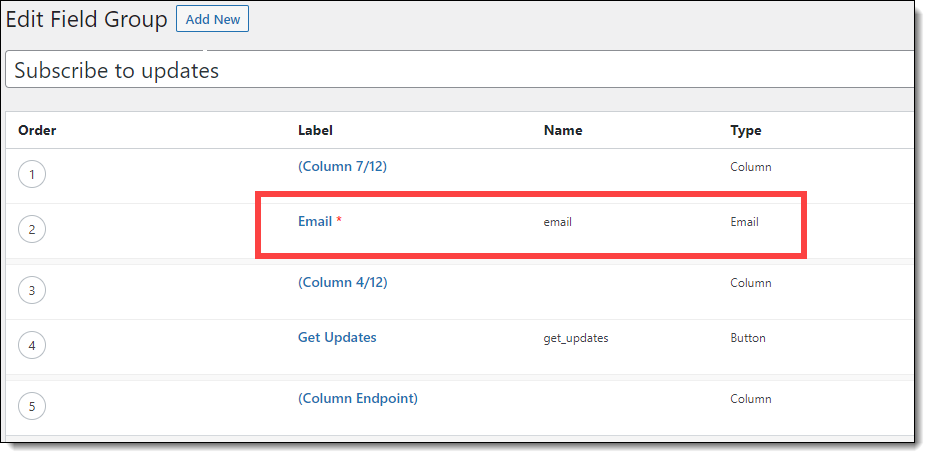This screenshot has height=458, width=930.
Task: Select order handle number 1
Action: point(32,174)
